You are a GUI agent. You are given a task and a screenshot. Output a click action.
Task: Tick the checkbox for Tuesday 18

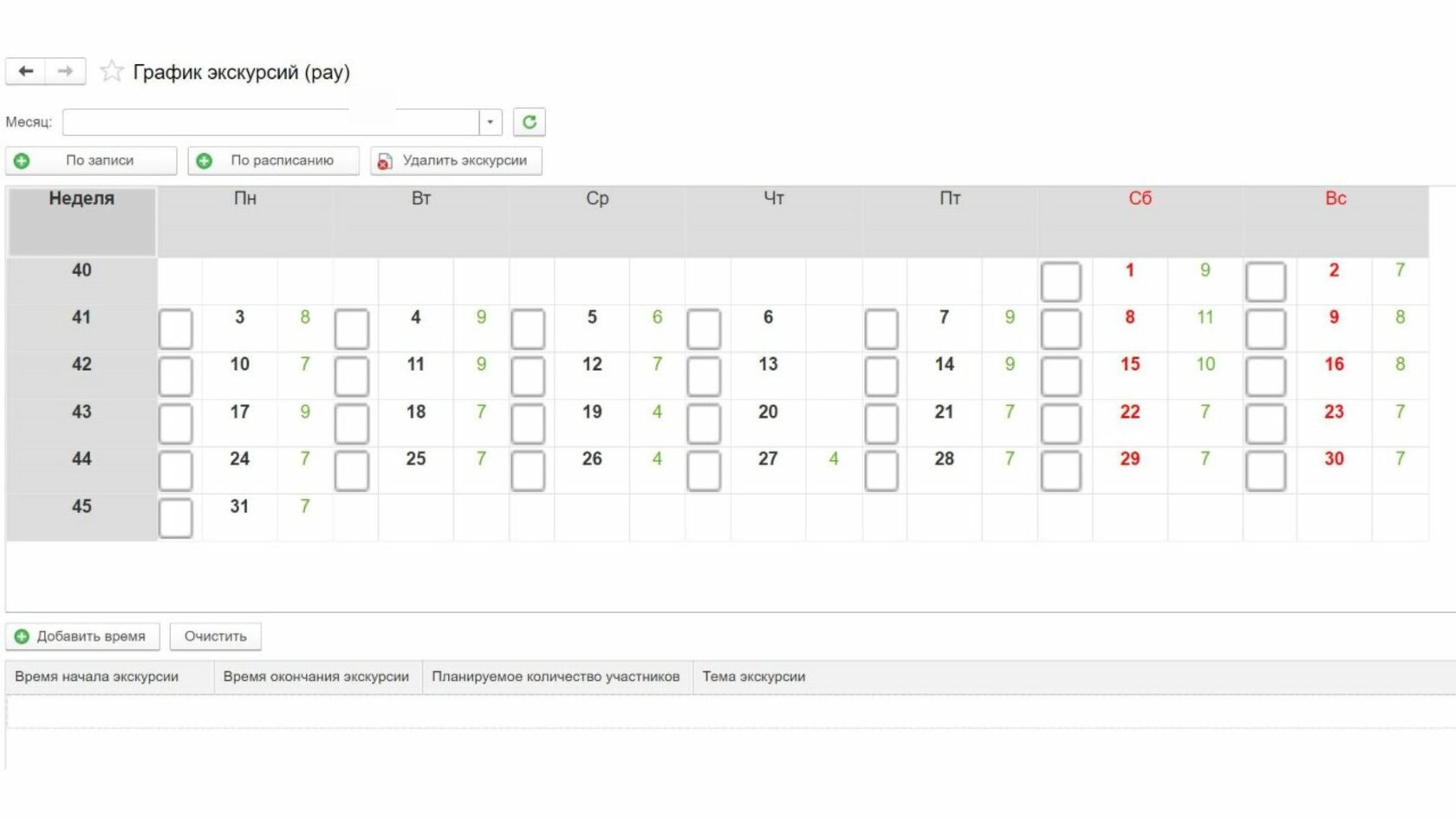coord(352,424)
